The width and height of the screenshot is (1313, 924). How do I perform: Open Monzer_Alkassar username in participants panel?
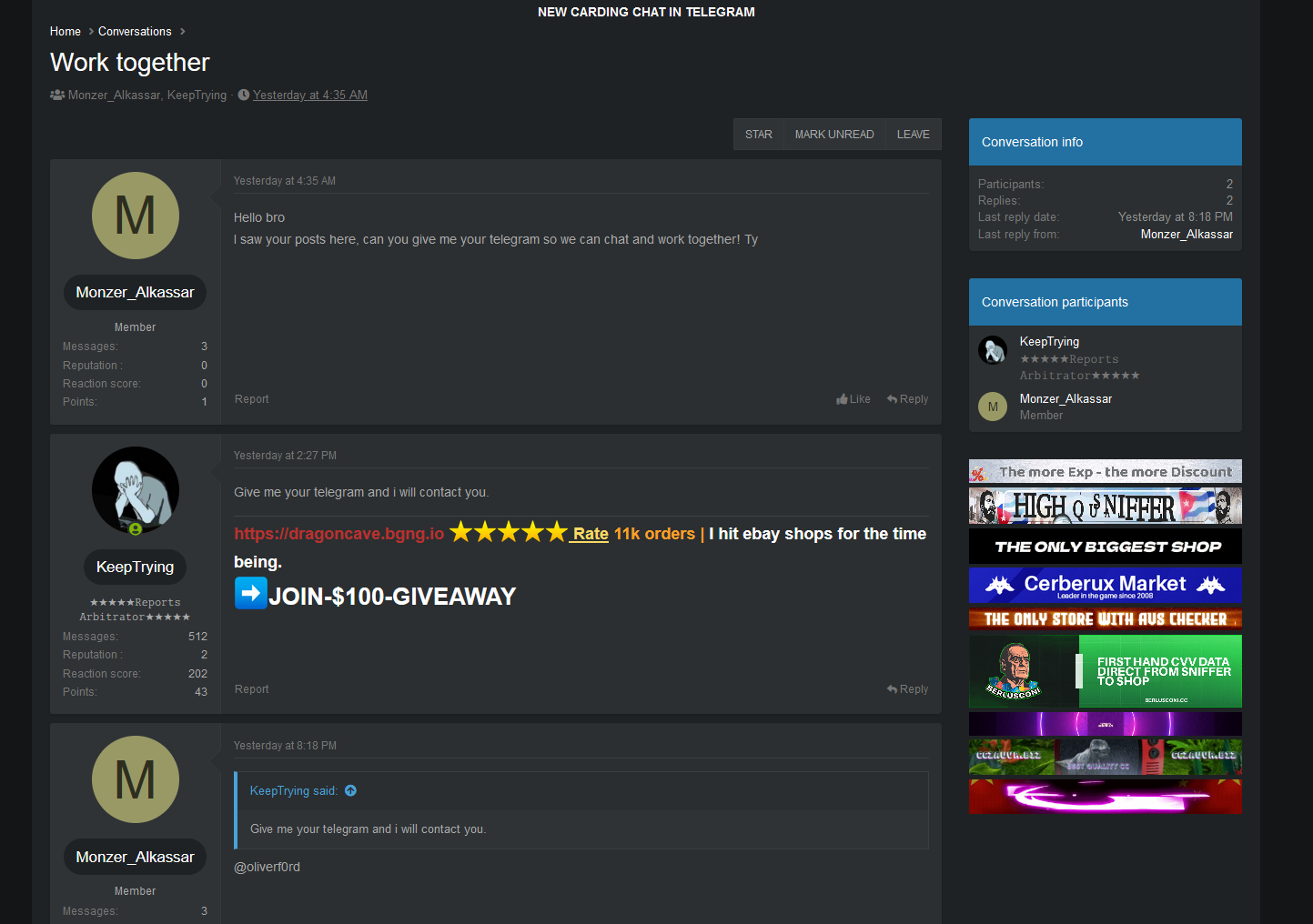click(1066, 399)
